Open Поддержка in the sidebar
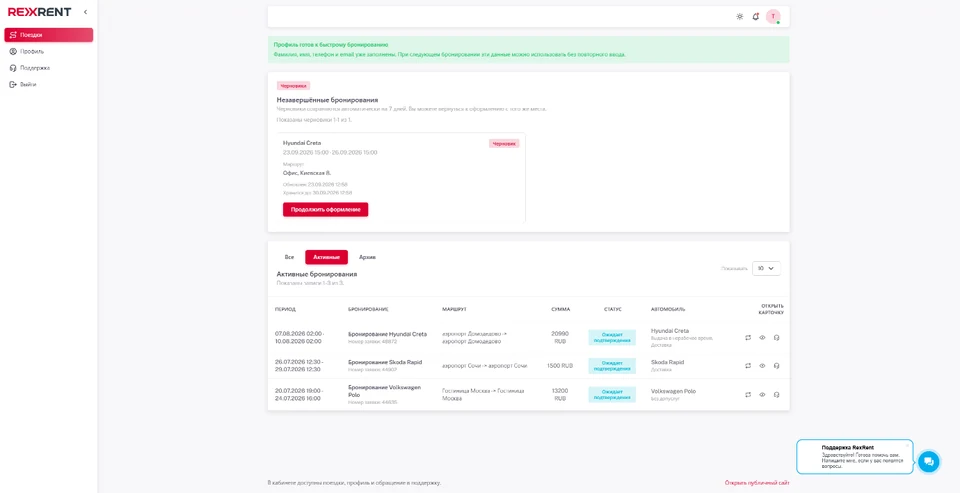 (48, 68)
